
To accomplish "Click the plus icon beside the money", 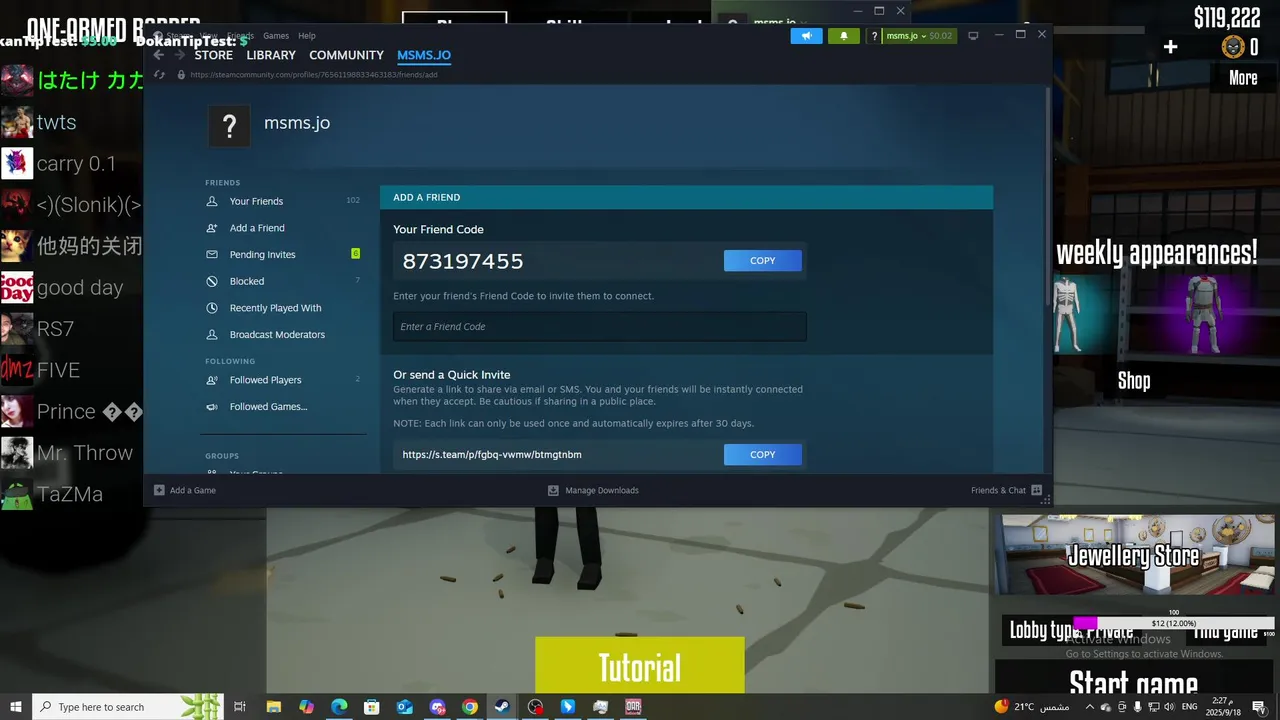I will (x=1170, y=47).
